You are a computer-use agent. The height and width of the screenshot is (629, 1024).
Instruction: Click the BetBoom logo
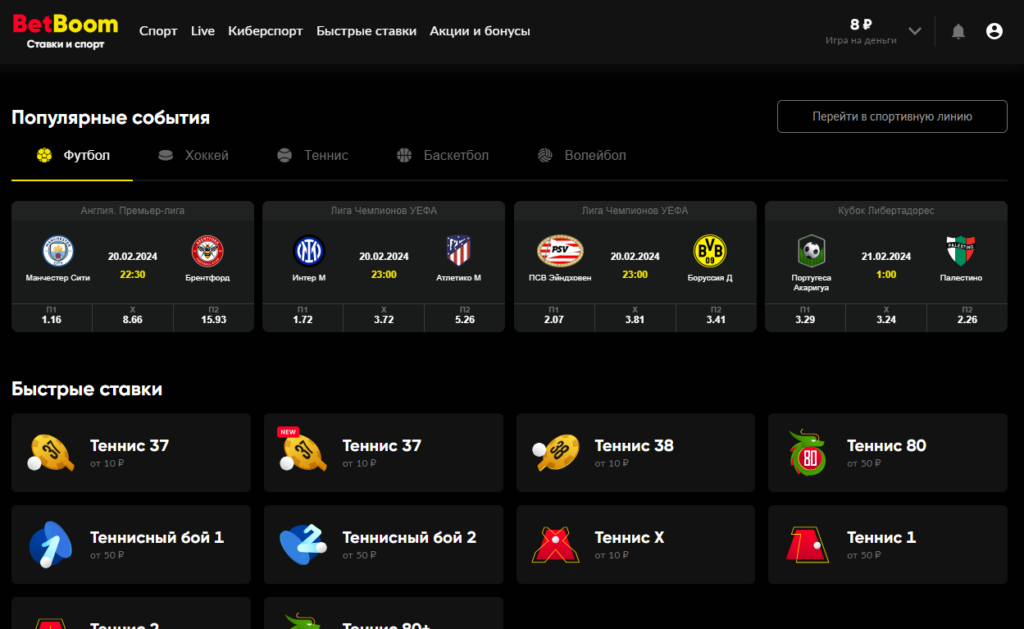click(65, 31)
